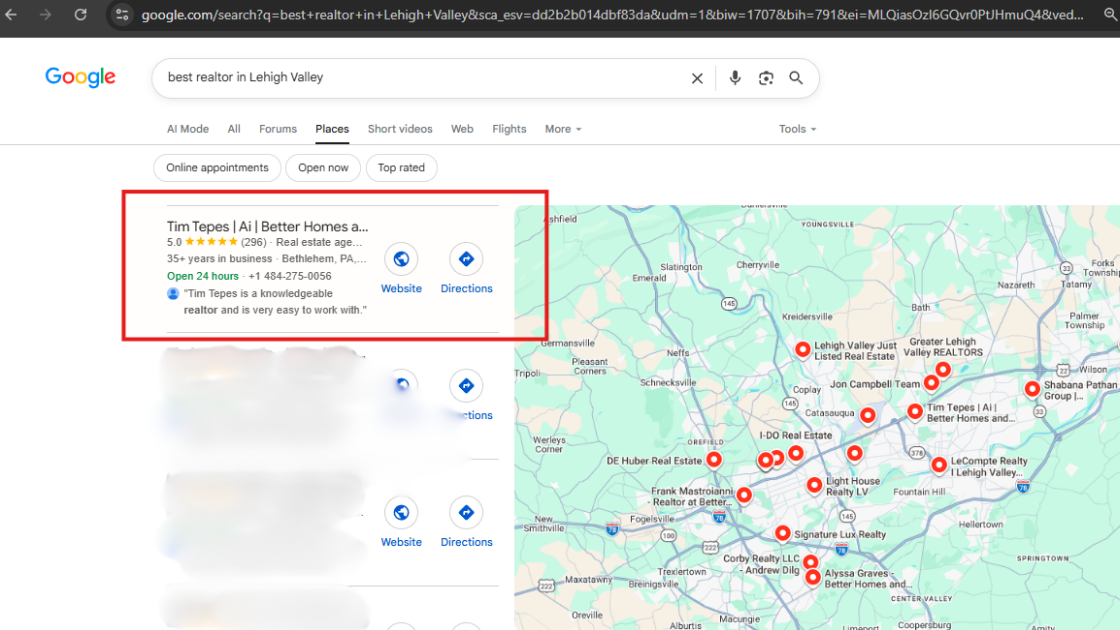Click Signature Lux Realty map label
1120x630 pixels.
(x=840, y=534)
